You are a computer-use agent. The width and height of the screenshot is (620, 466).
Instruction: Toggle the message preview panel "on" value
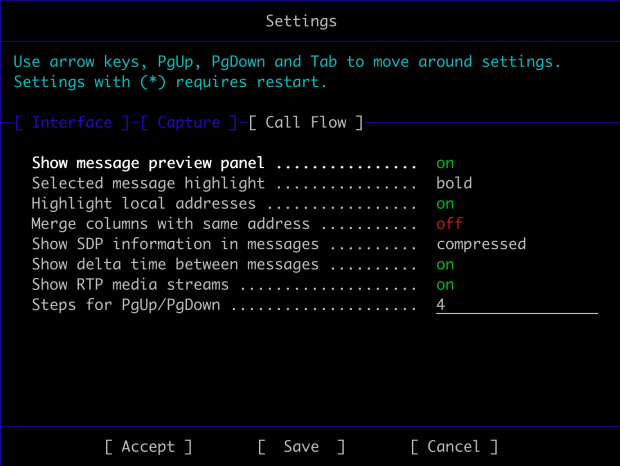[445, 163]
